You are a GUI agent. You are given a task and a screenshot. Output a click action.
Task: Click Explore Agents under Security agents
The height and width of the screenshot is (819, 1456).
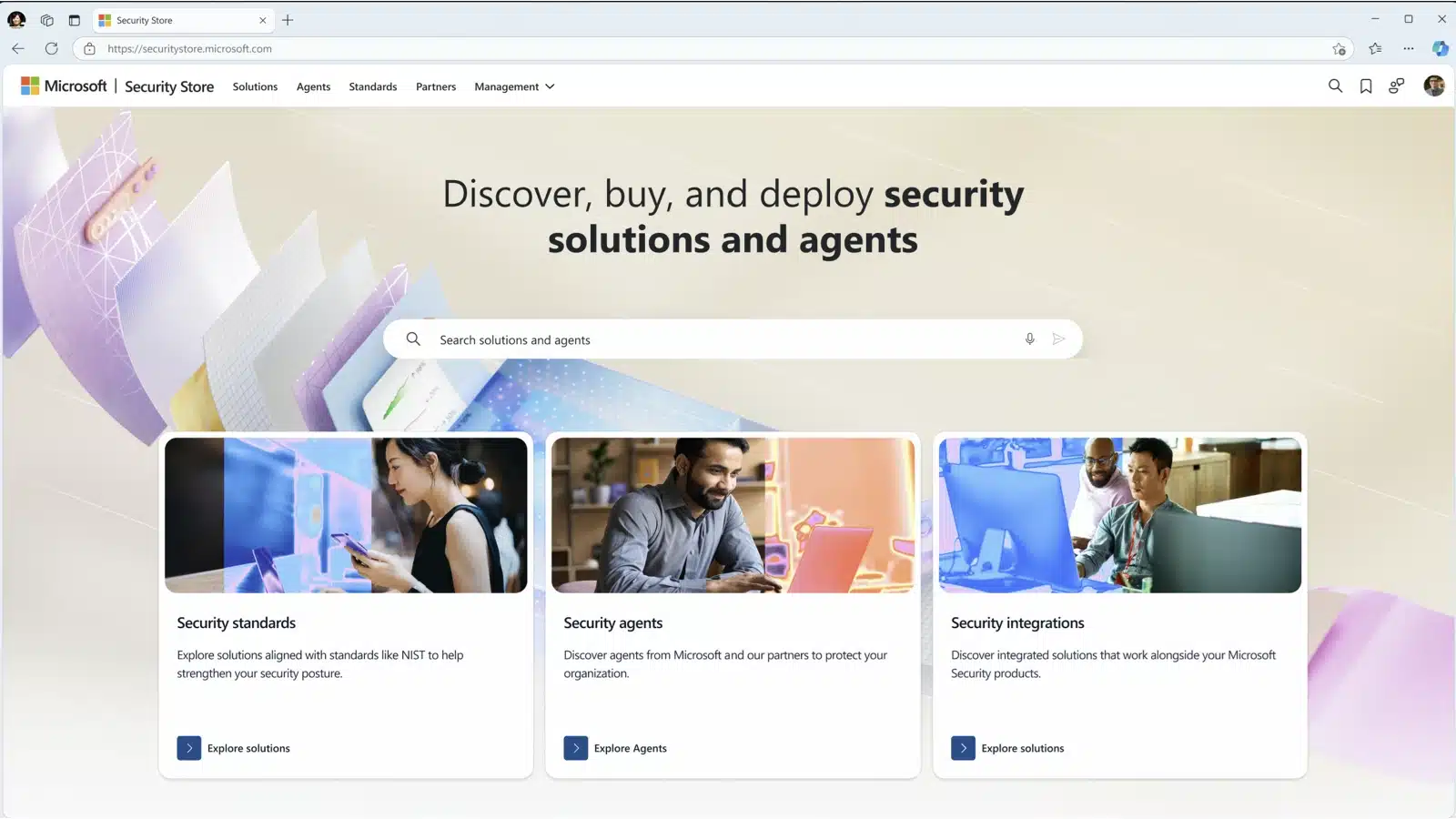tap(616, 747)
